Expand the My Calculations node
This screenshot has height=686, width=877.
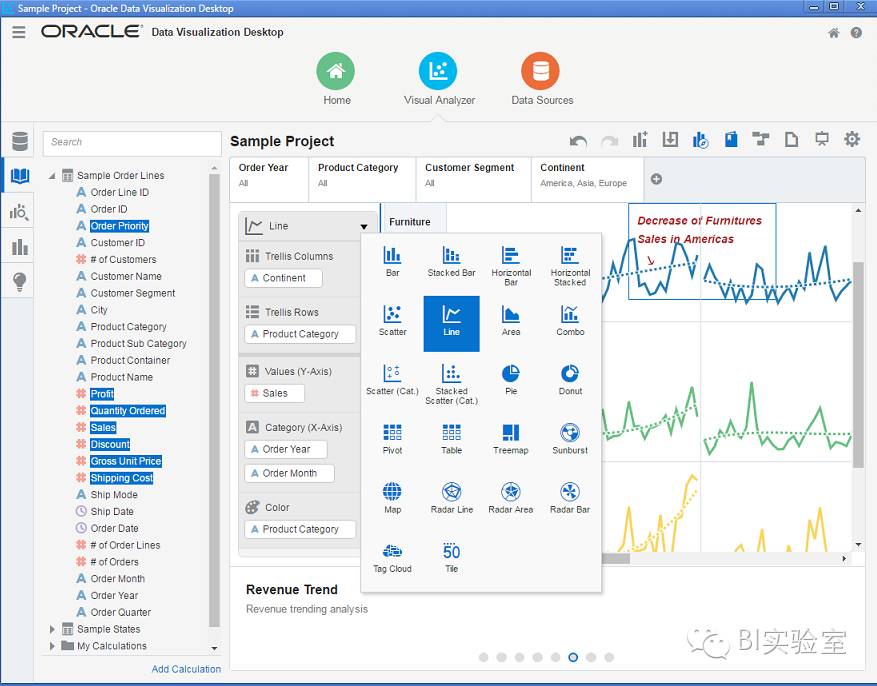[x=53, y=646]
